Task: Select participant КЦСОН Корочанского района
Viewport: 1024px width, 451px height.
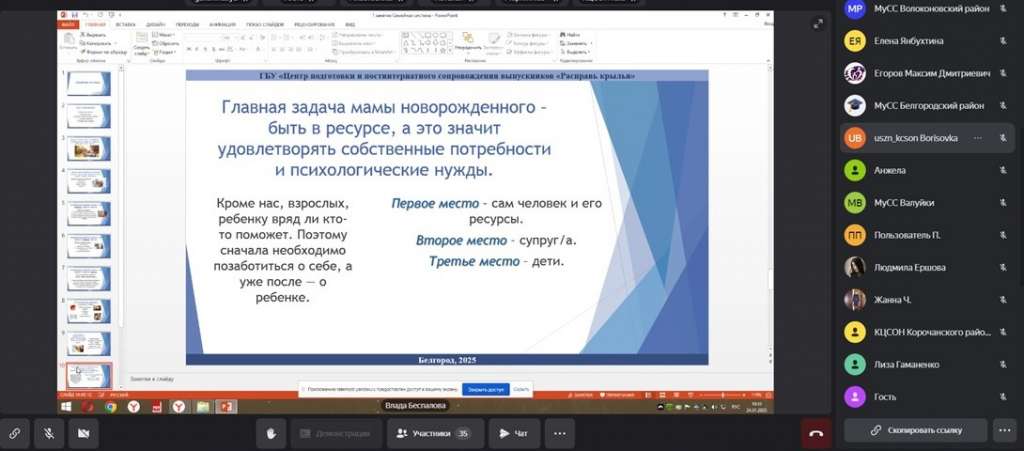Action: point(927,332)
